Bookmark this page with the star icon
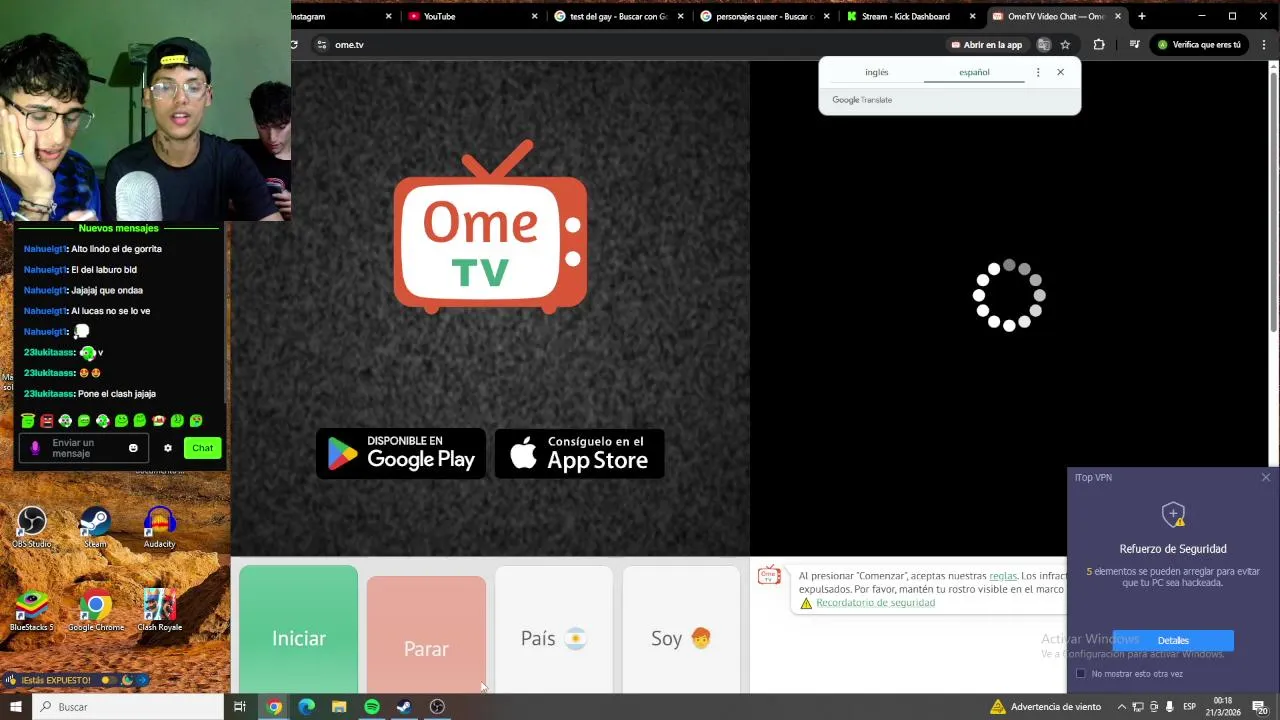Viewport: 1280px width, 720px height. 1066,45
